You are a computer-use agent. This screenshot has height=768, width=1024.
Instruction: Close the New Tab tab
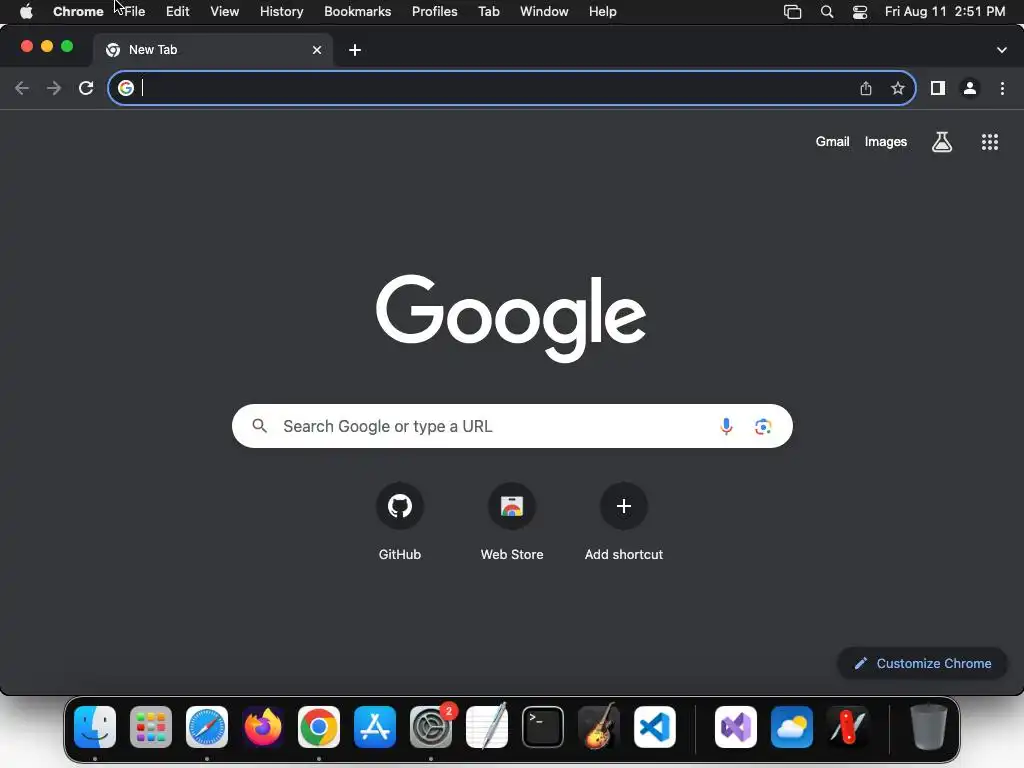[317, 50]
